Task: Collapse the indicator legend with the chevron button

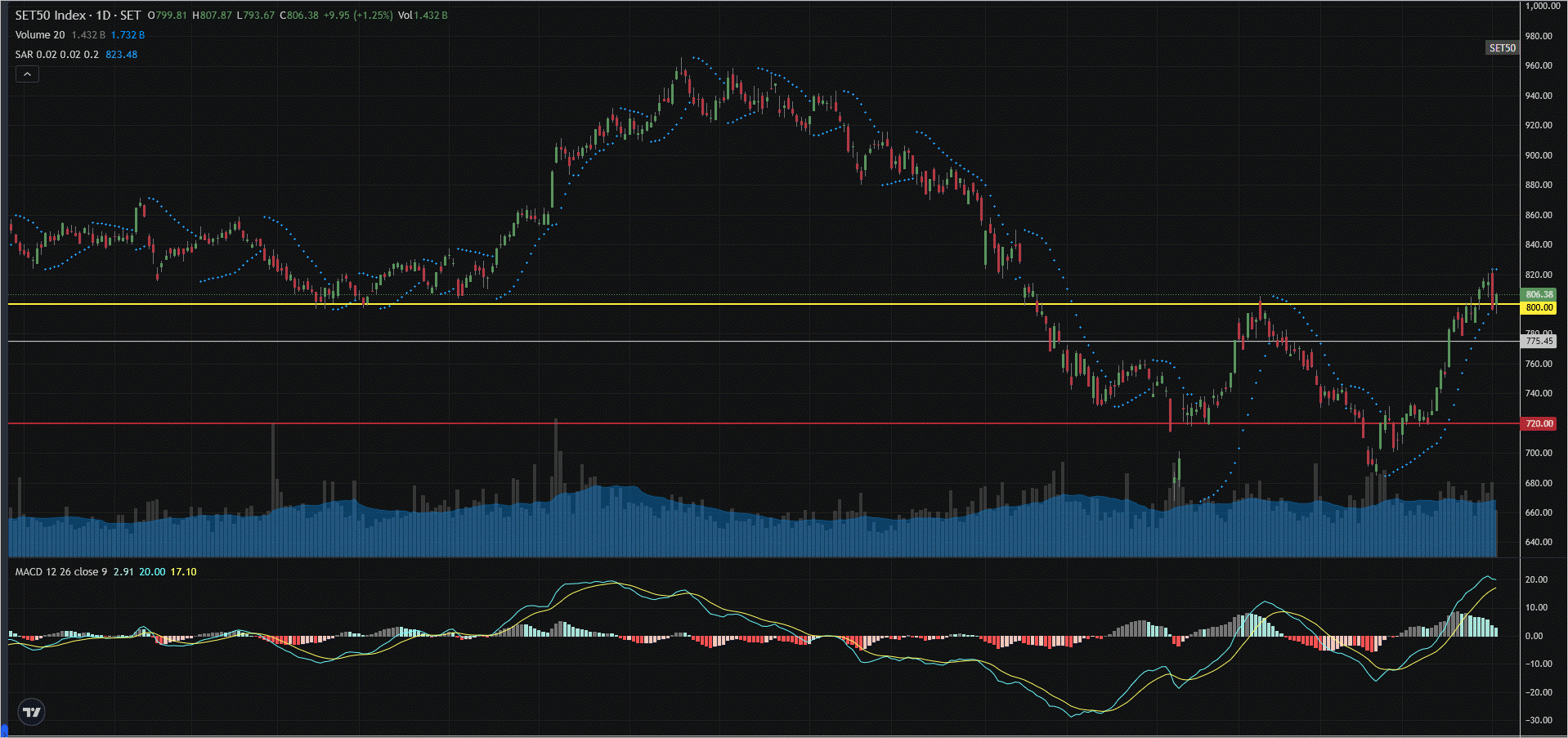Action: tap(27, 74)
